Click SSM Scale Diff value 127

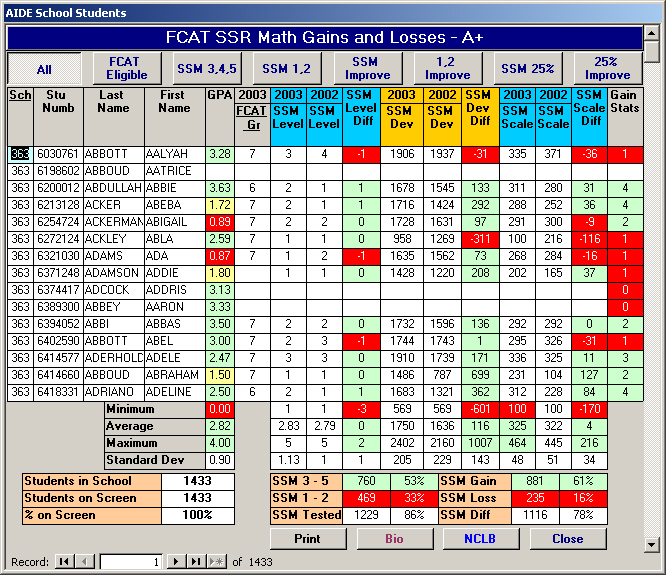pos(589,375)
